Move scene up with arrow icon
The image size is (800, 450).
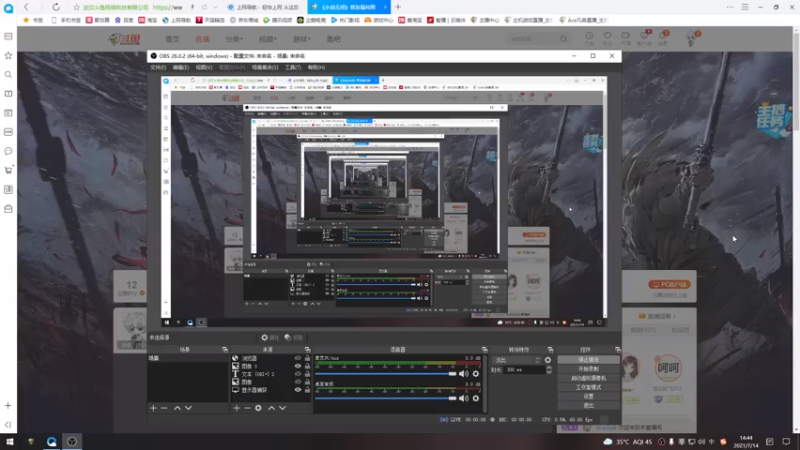(x=177, y=408)
